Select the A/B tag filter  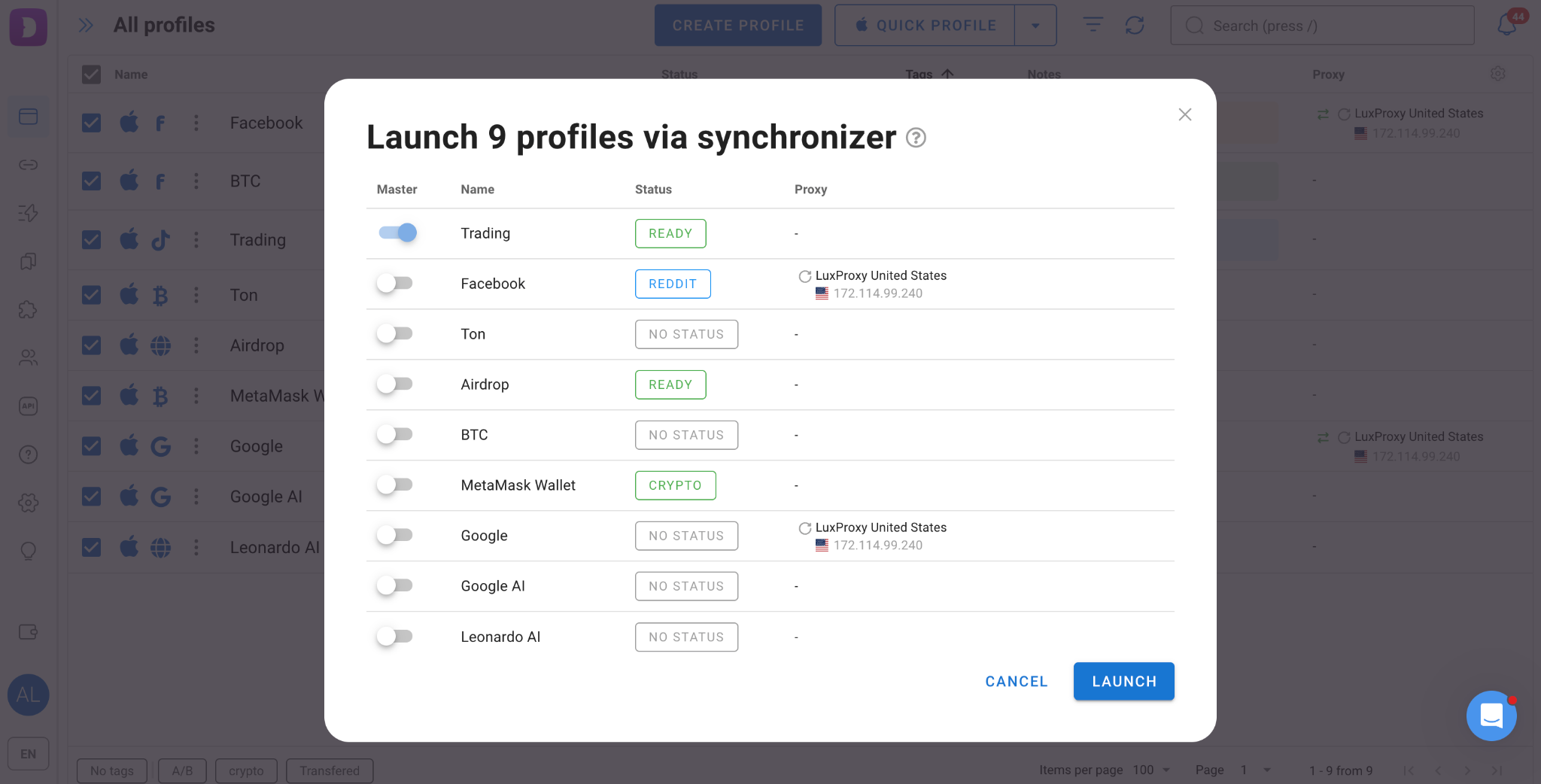[x=182, y=770]
